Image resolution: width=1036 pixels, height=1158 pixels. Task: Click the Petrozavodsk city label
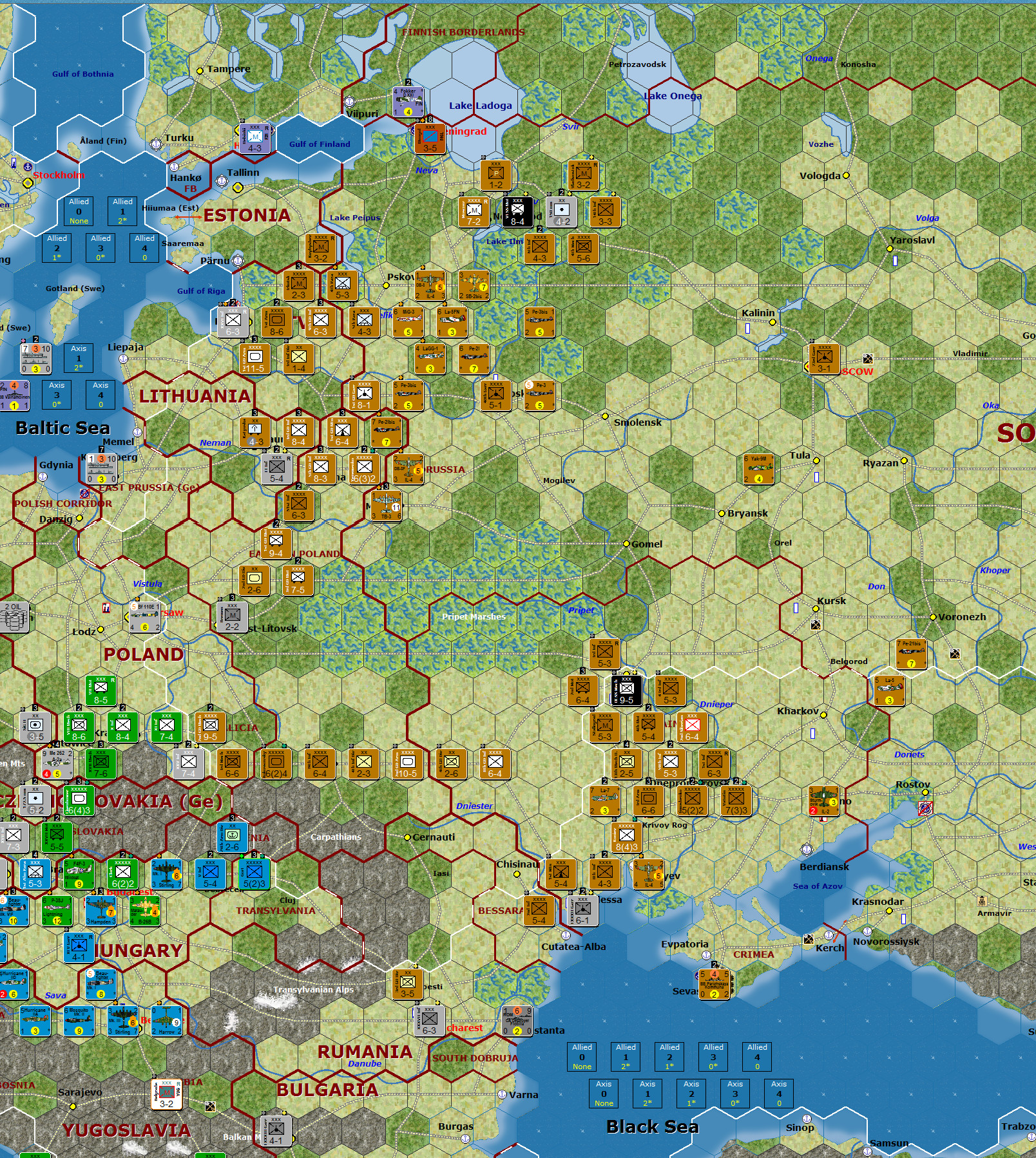point(637,64)
